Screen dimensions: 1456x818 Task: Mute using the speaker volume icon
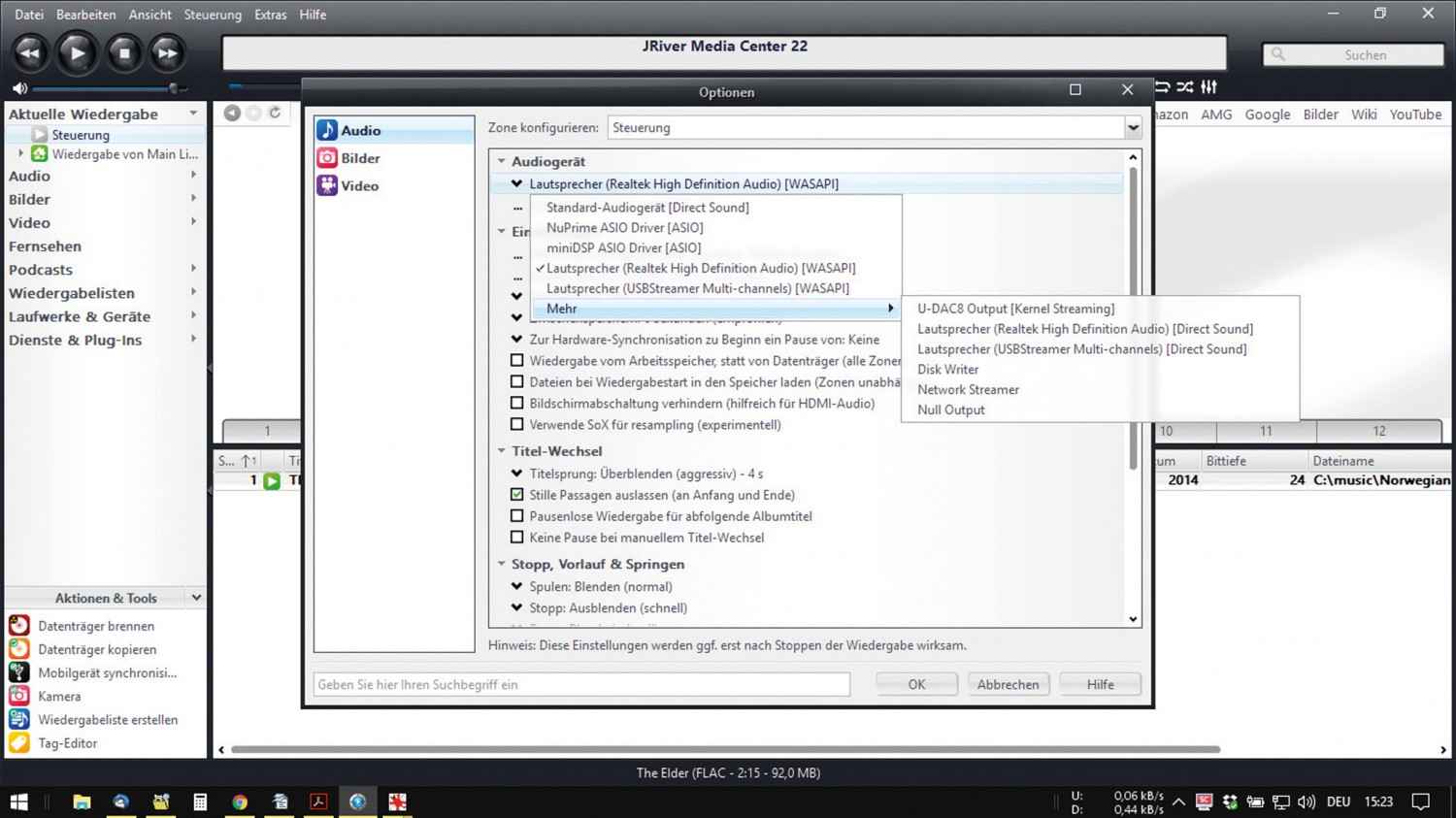click(18, 88)
